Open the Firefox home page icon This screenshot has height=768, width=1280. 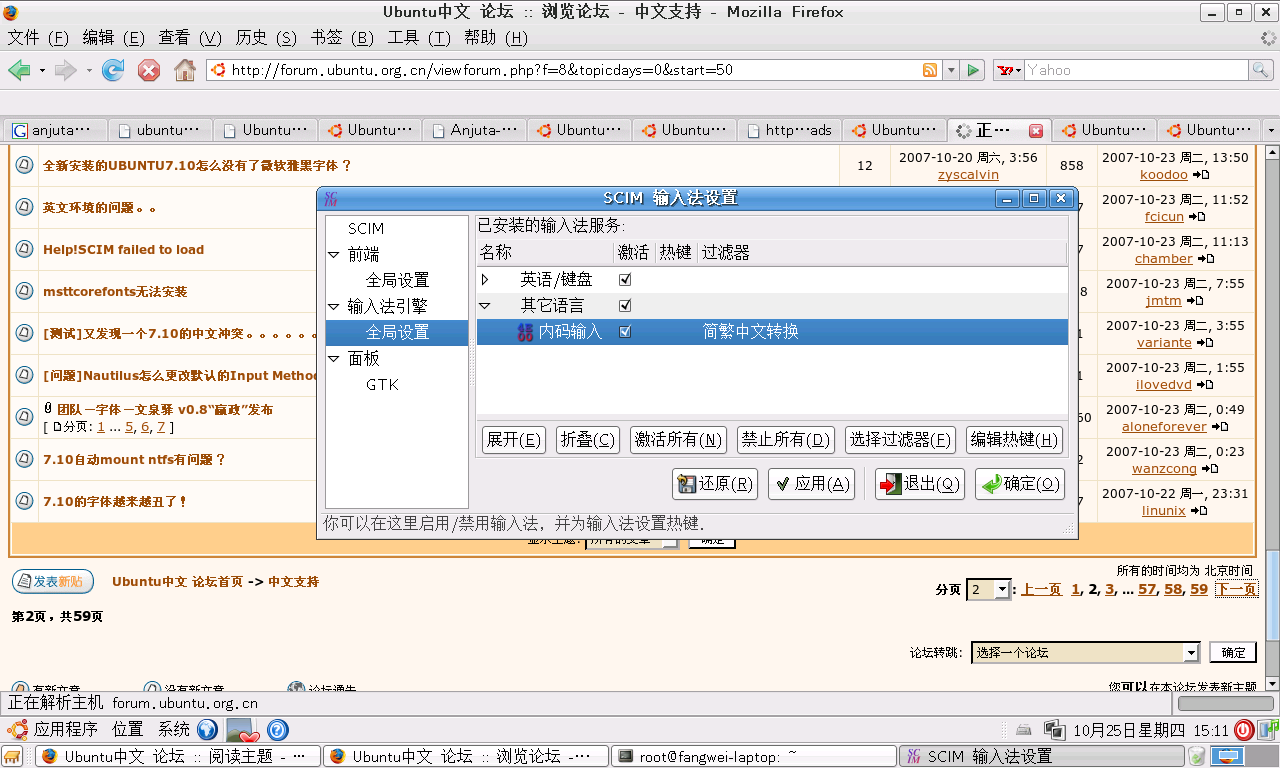click(x=185, y=70)
